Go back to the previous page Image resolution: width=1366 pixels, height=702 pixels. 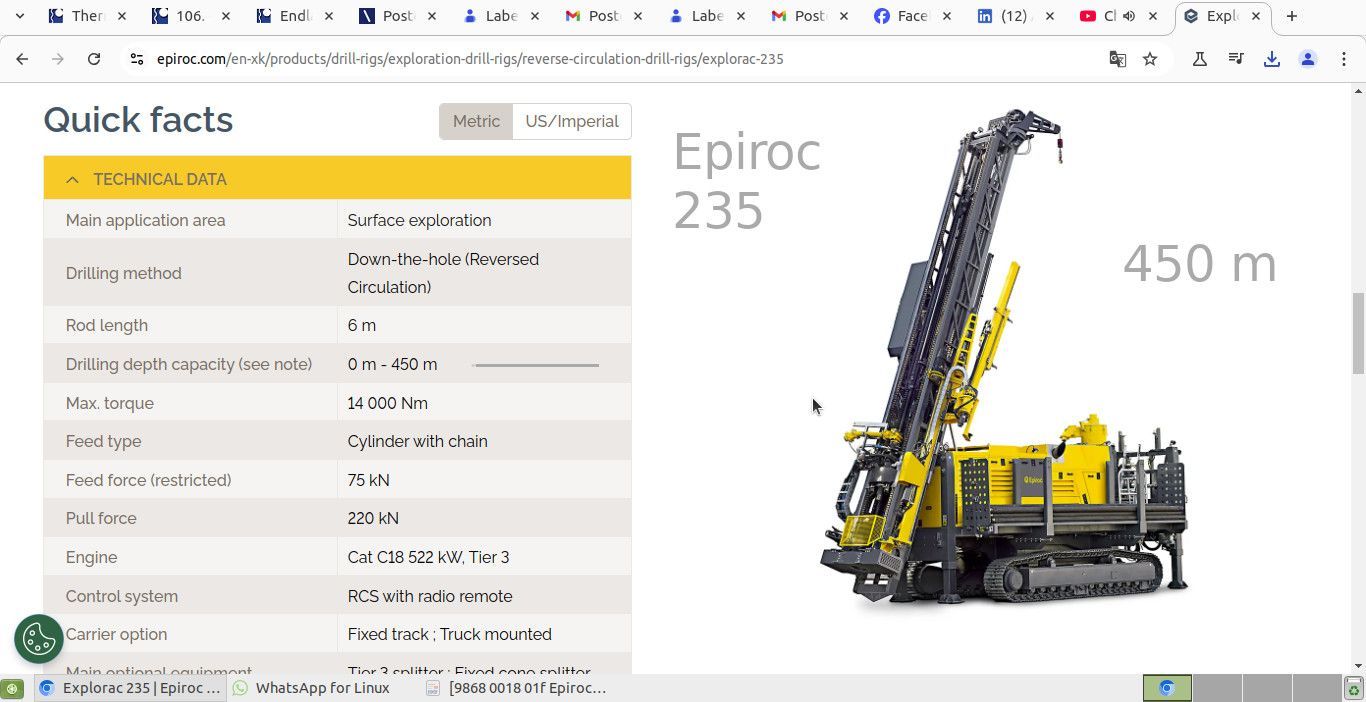pos(22,59)
